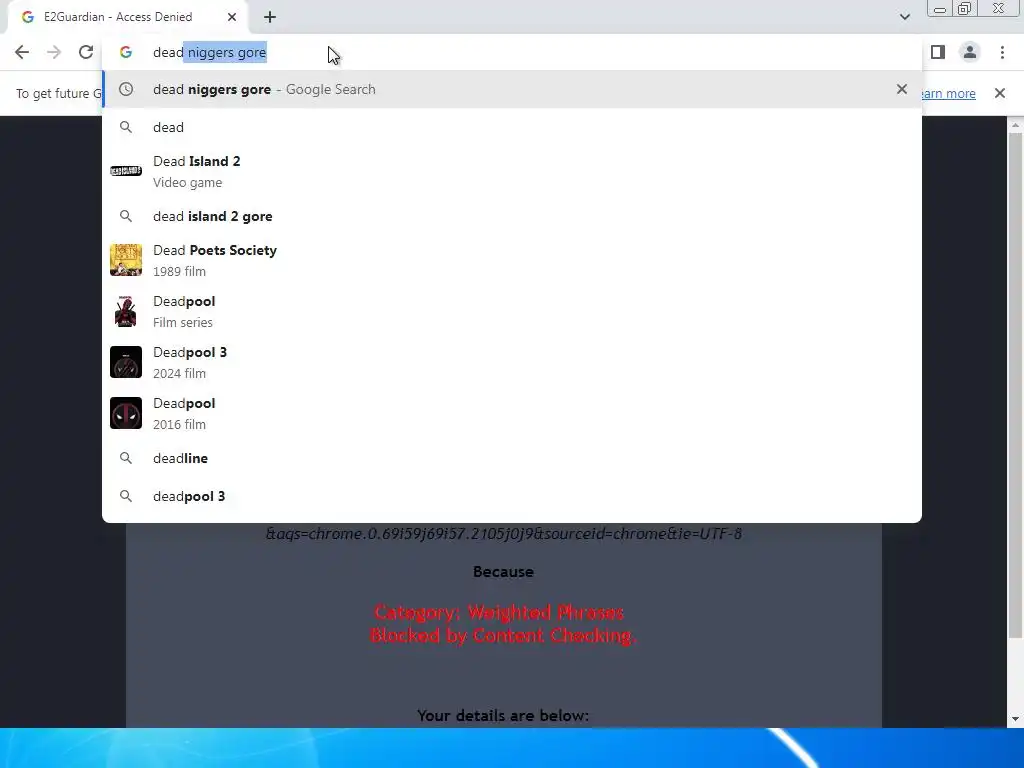Close the E2Guardian - Access Denied tab
The width and height of the screenshot is (1024, 768).
tap(232, 17)
